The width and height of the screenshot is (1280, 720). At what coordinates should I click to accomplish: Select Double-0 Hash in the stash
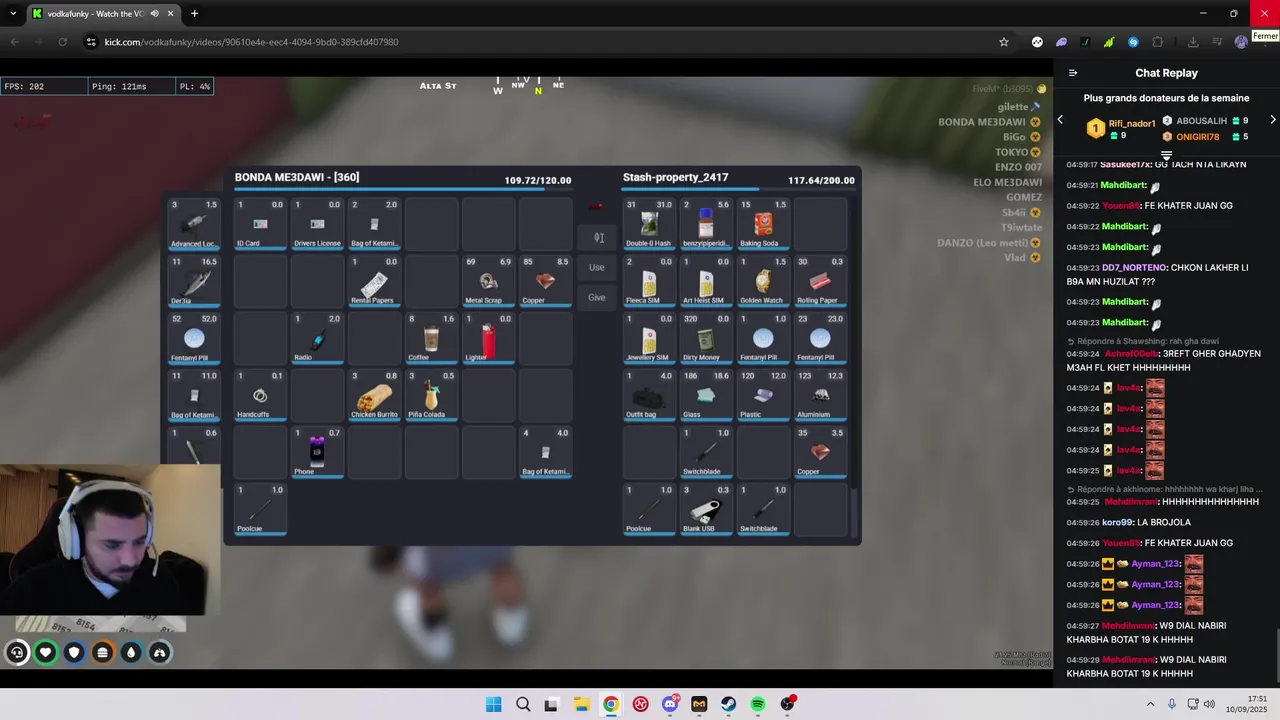click(x=649, y=223)
